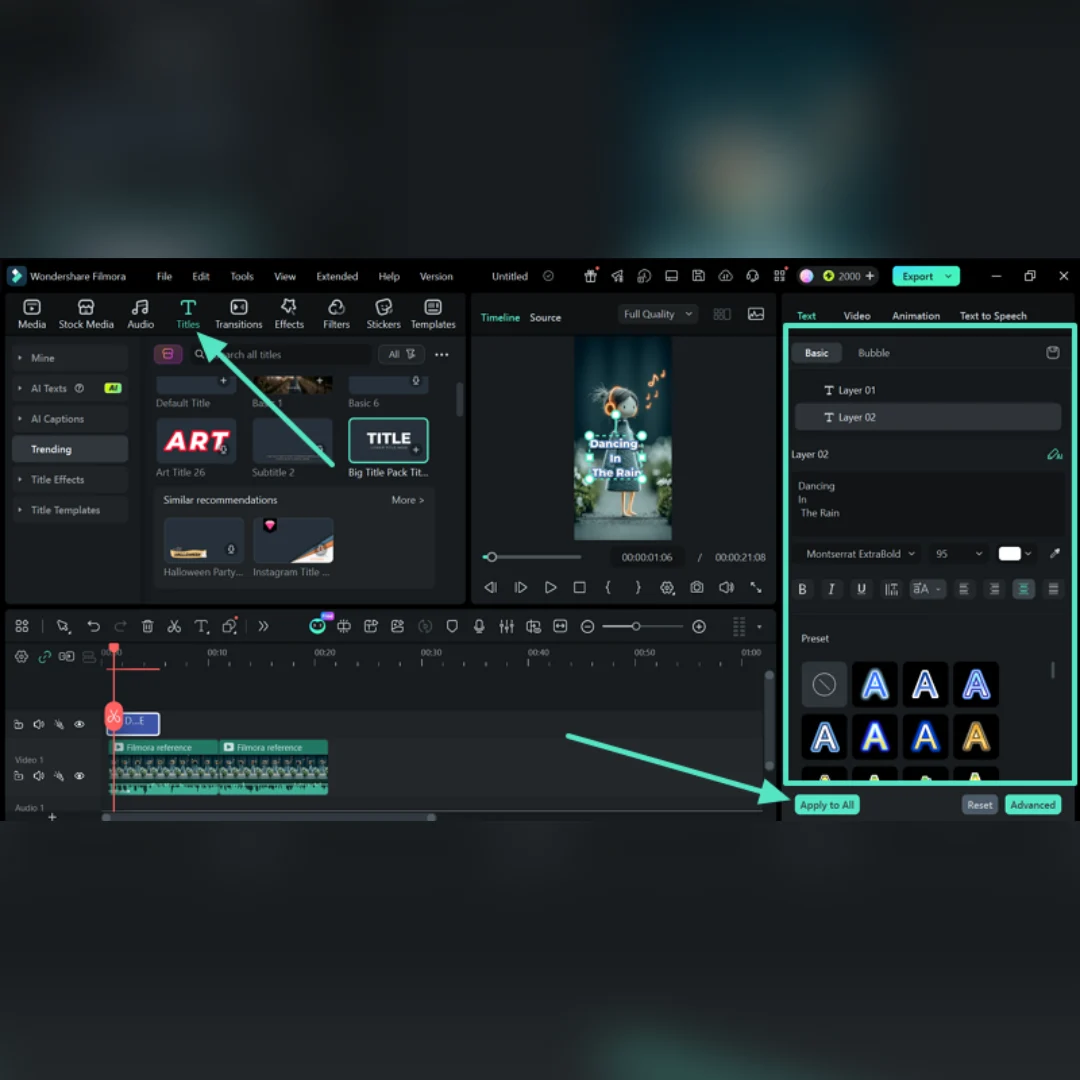The height and width of the screenshot is (1080, 1080).
Task: Toggle bold text formatting
Action: (802, 589)
